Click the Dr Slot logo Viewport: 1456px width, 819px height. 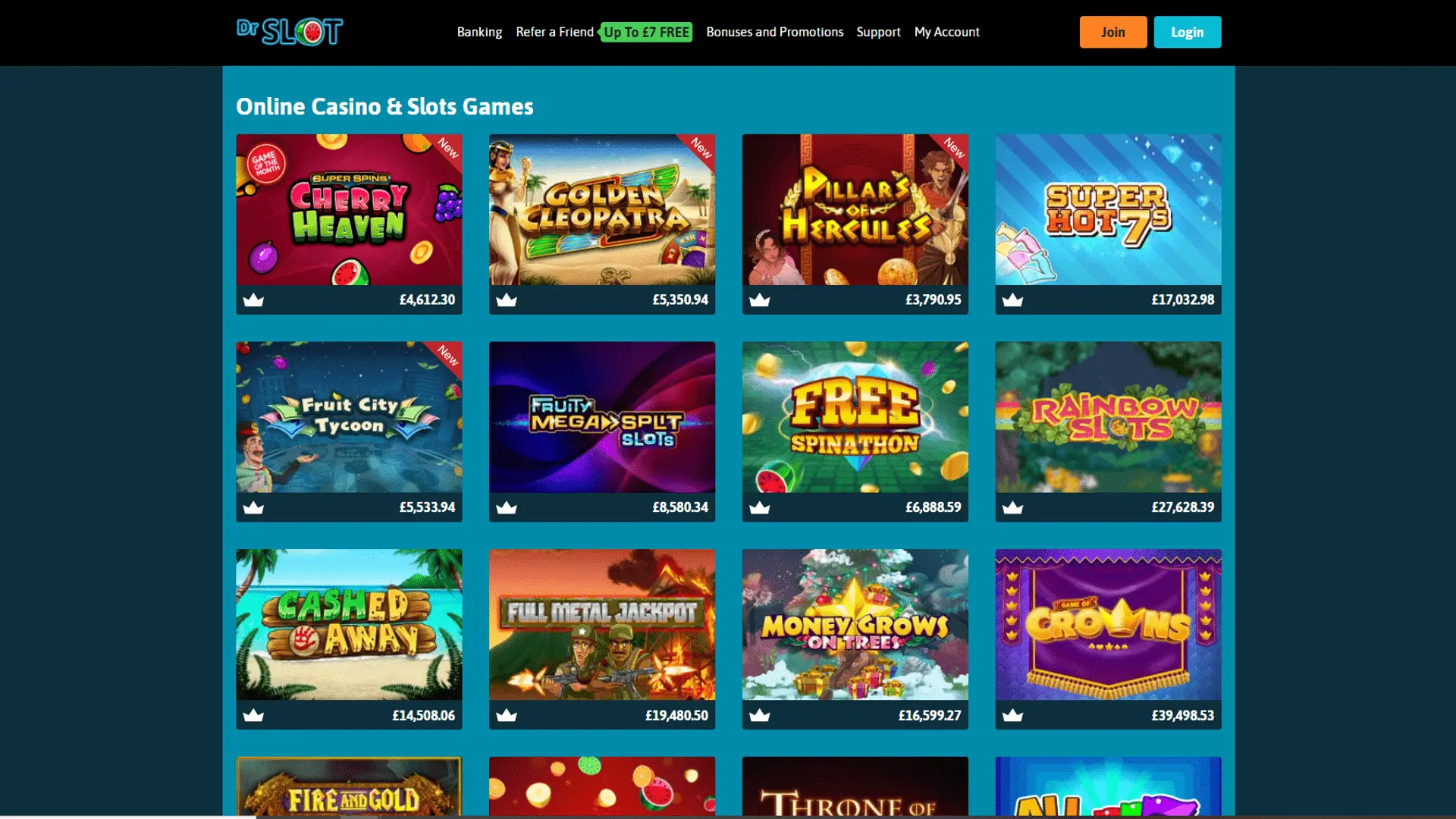290,32
